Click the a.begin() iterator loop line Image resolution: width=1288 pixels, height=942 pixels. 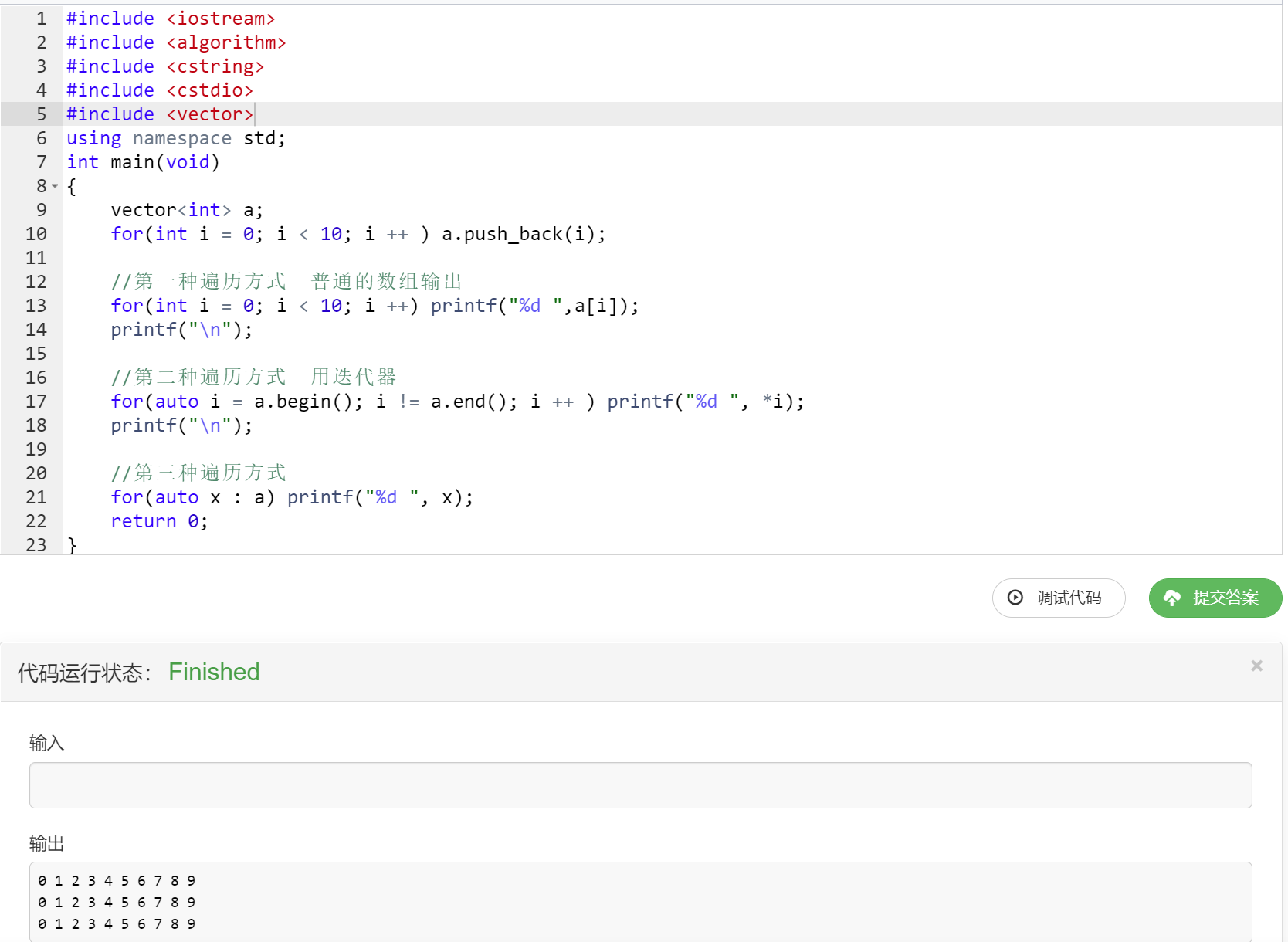point(457,402)
